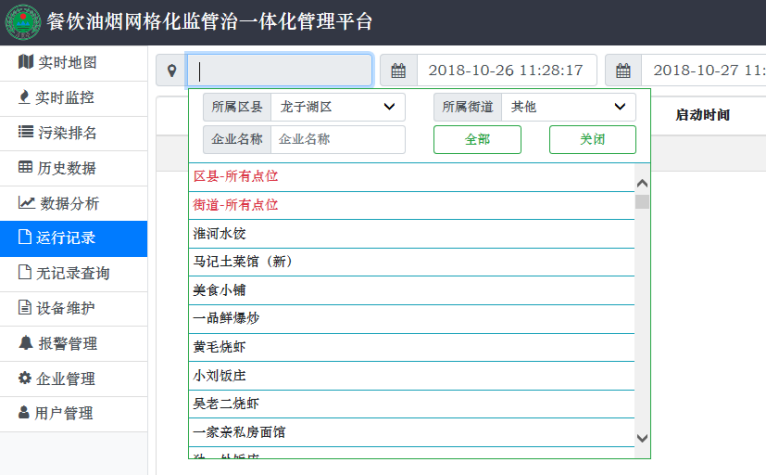Click the 企业管理 gear icon
767x475 pixels.
(26, 378)
